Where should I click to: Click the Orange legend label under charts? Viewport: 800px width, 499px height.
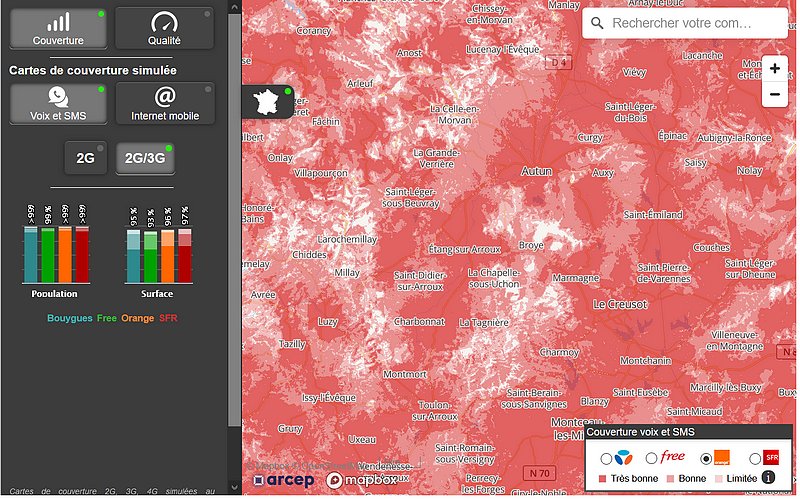point(137,318)
